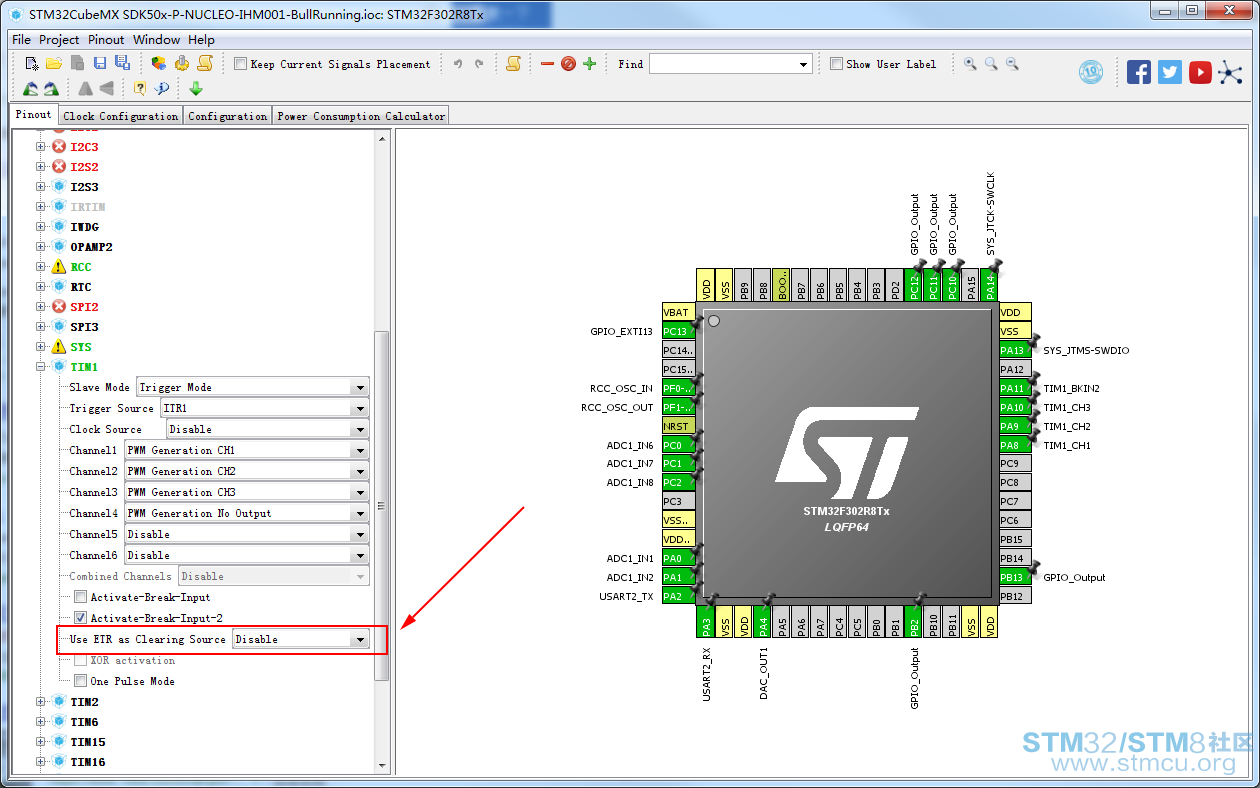
Task: Select the TIM15 tree item
Action: [88, 742]
